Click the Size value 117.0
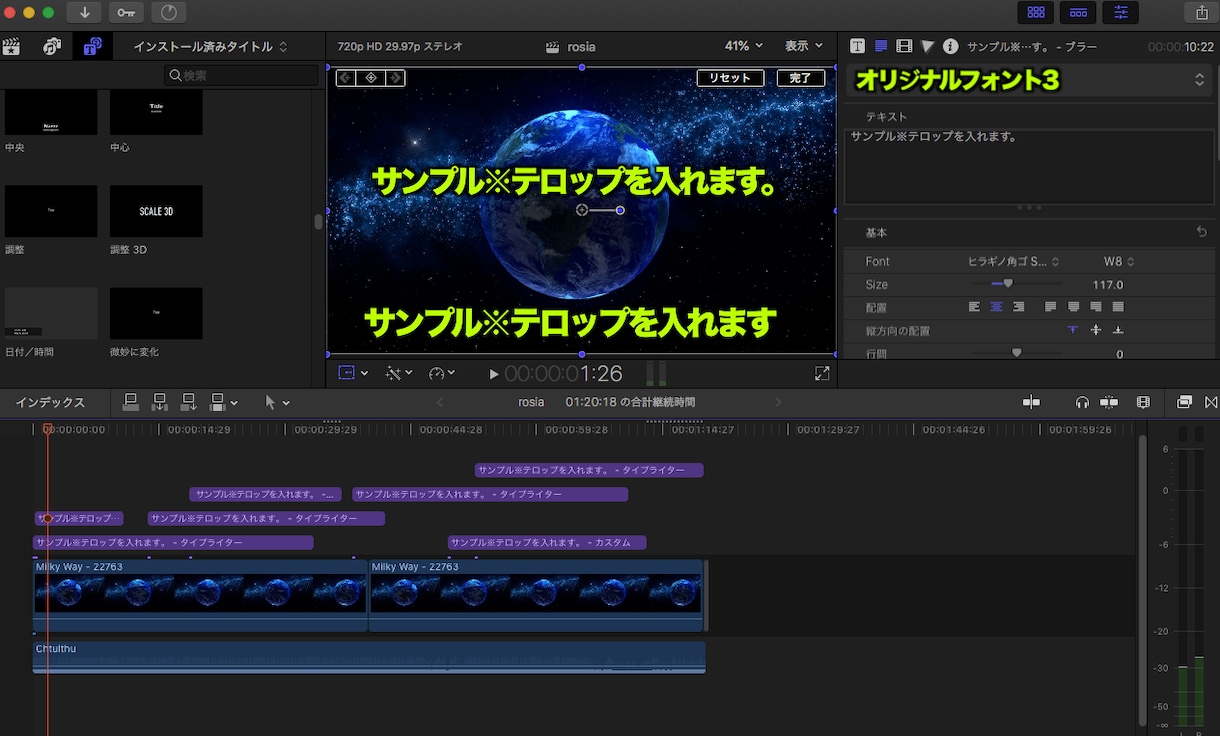Image resolution: width=1220 pixels, height=736 pixels. (x=1108, y=285)
